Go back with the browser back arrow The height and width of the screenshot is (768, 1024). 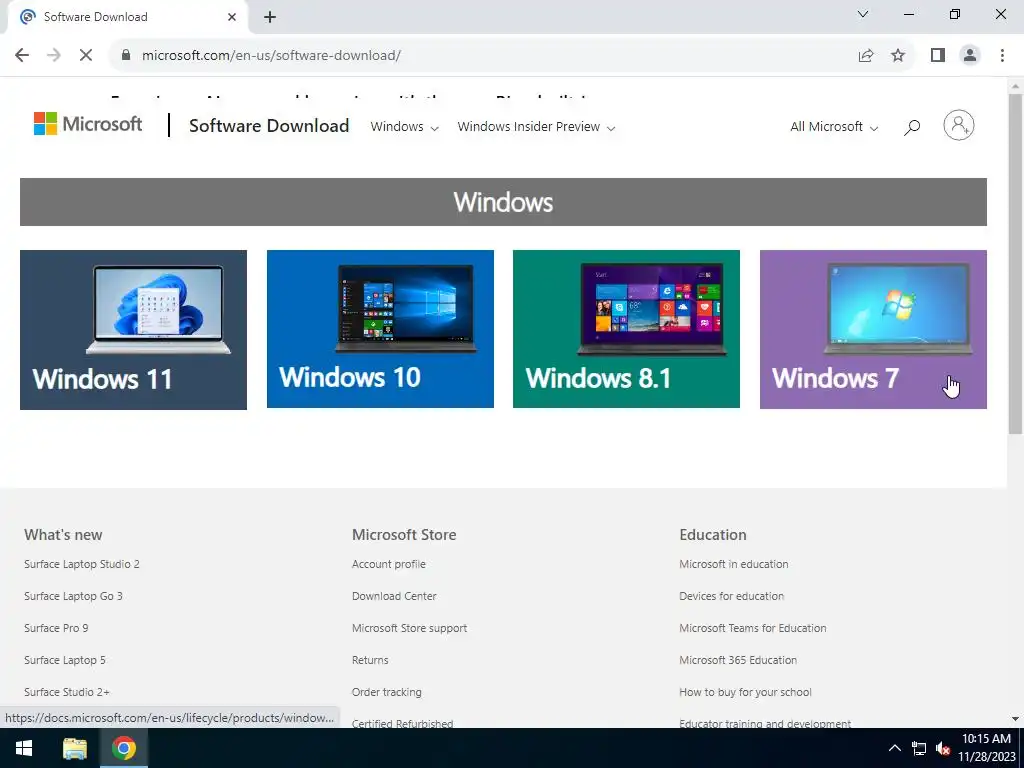tap(22, 56)
